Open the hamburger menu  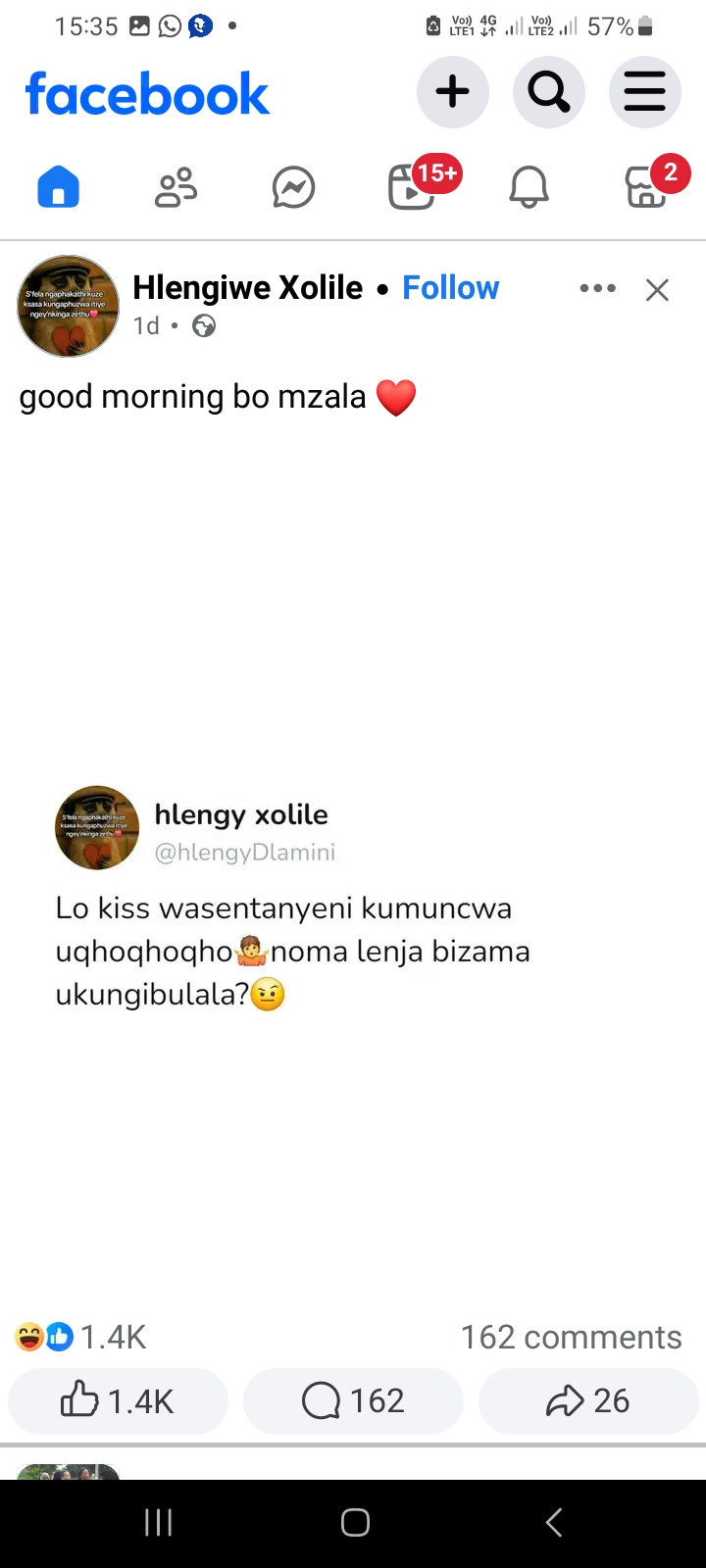[645, 92]
